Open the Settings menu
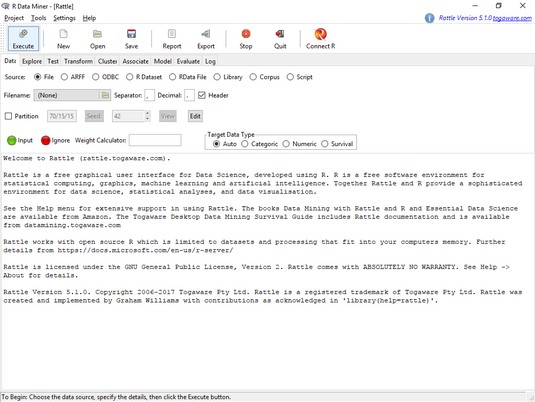 (64, 18)
